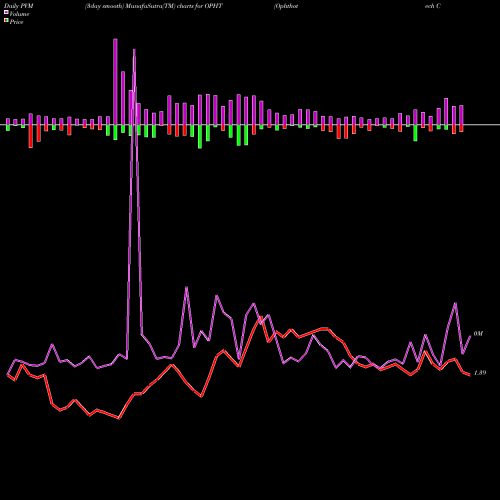Click the peak of the magenta volume line spike
Viewport: 500px width, 500px height.
(134, 50)
